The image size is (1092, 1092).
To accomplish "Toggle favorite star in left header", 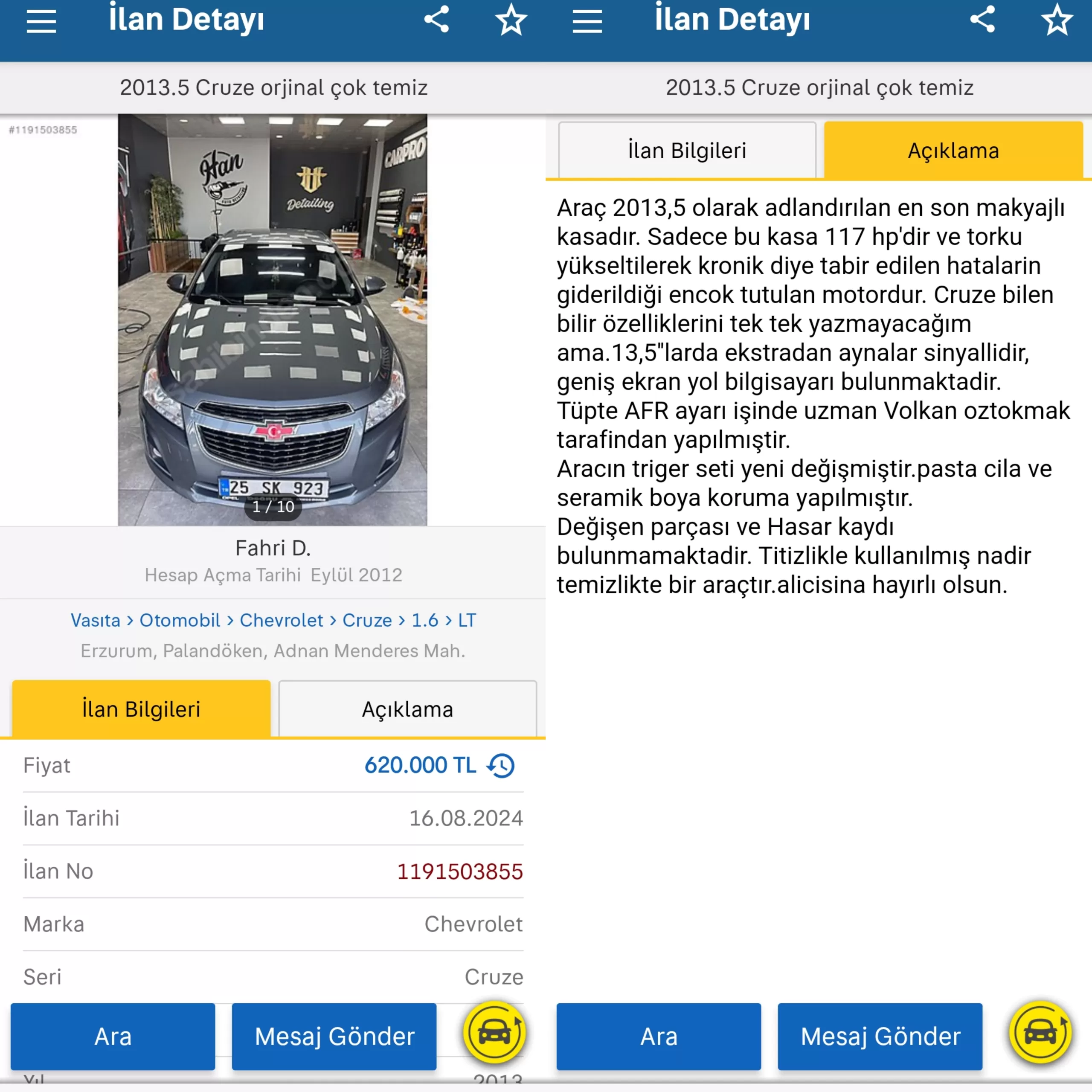I will coord(511,20).
